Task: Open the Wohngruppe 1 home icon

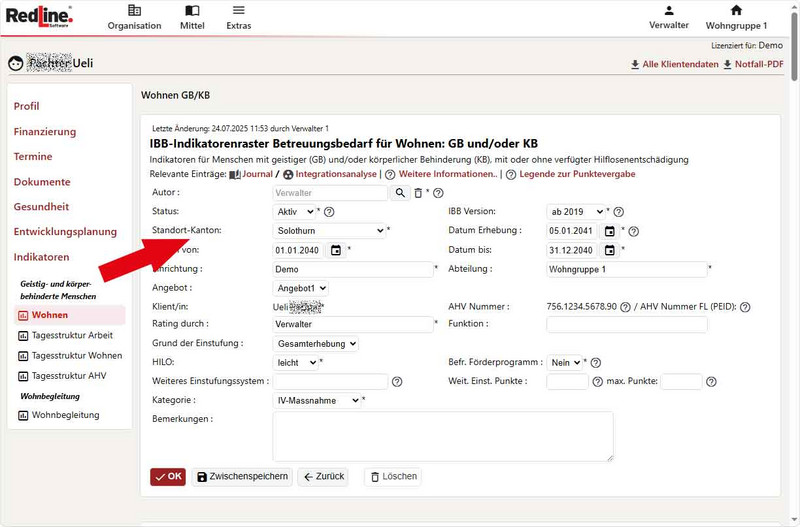Action: 736,11
